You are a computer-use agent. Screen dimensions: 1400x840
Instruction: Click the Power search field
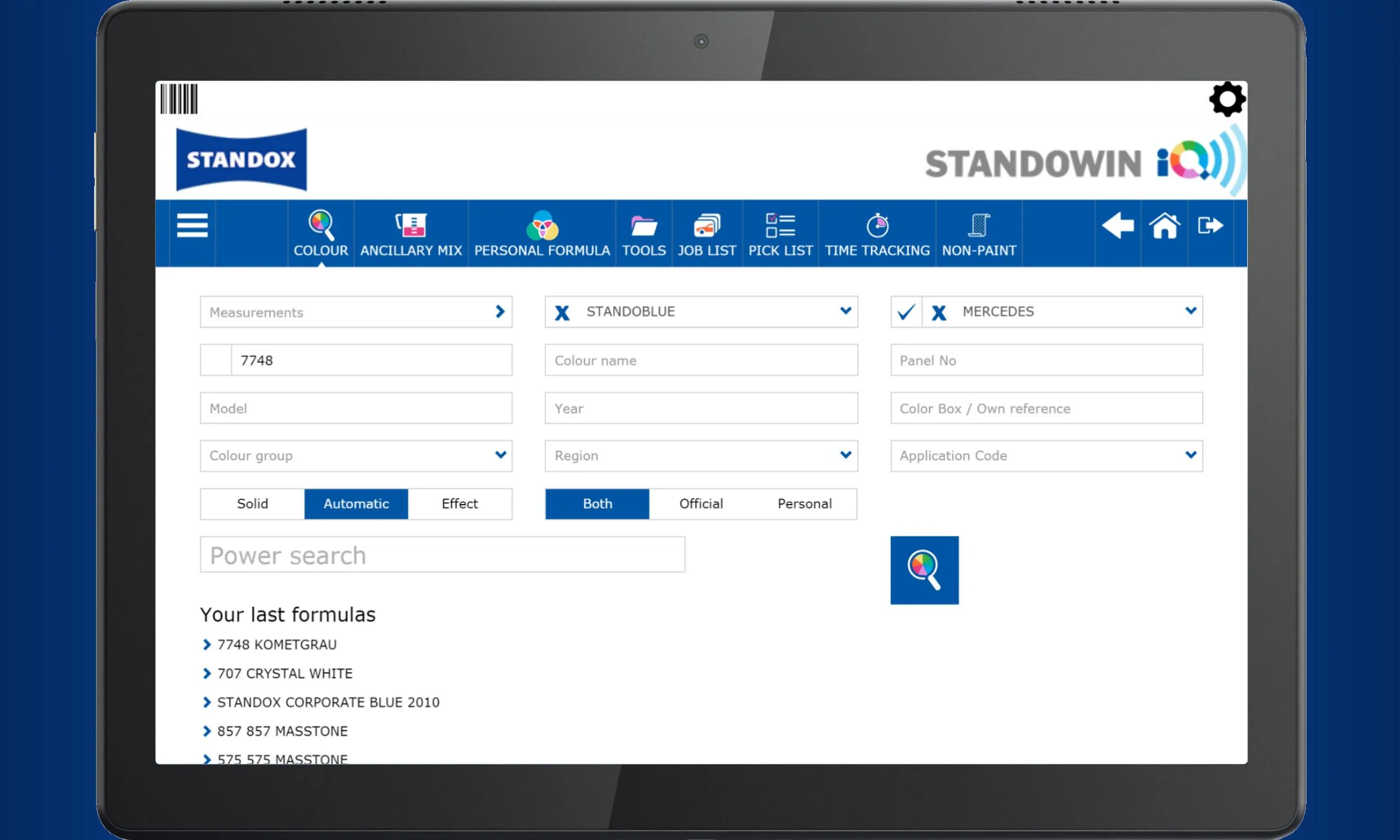click(x=442, y=555)
